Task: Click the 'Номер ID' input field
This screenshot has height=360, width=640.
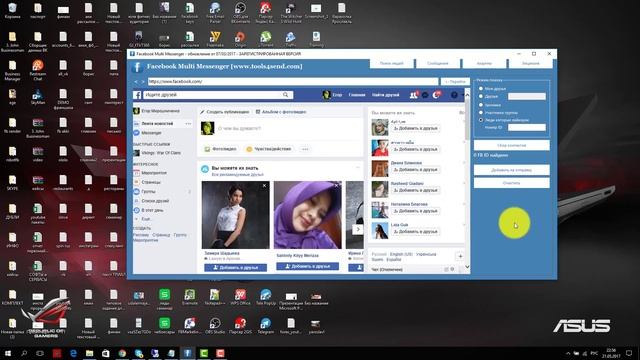Action: (x=527, y=127)
